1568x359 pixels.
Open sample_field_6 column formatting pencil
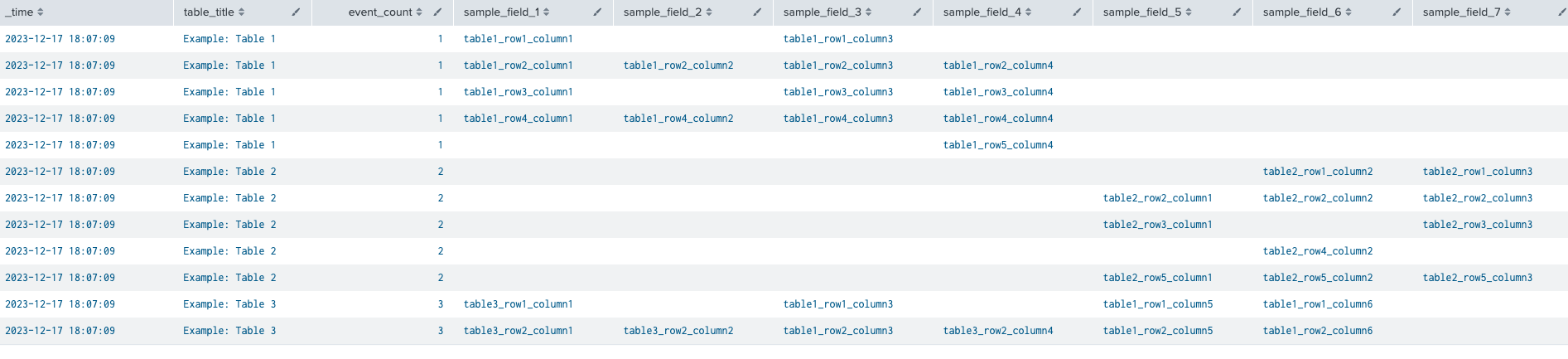[1397, 12]
